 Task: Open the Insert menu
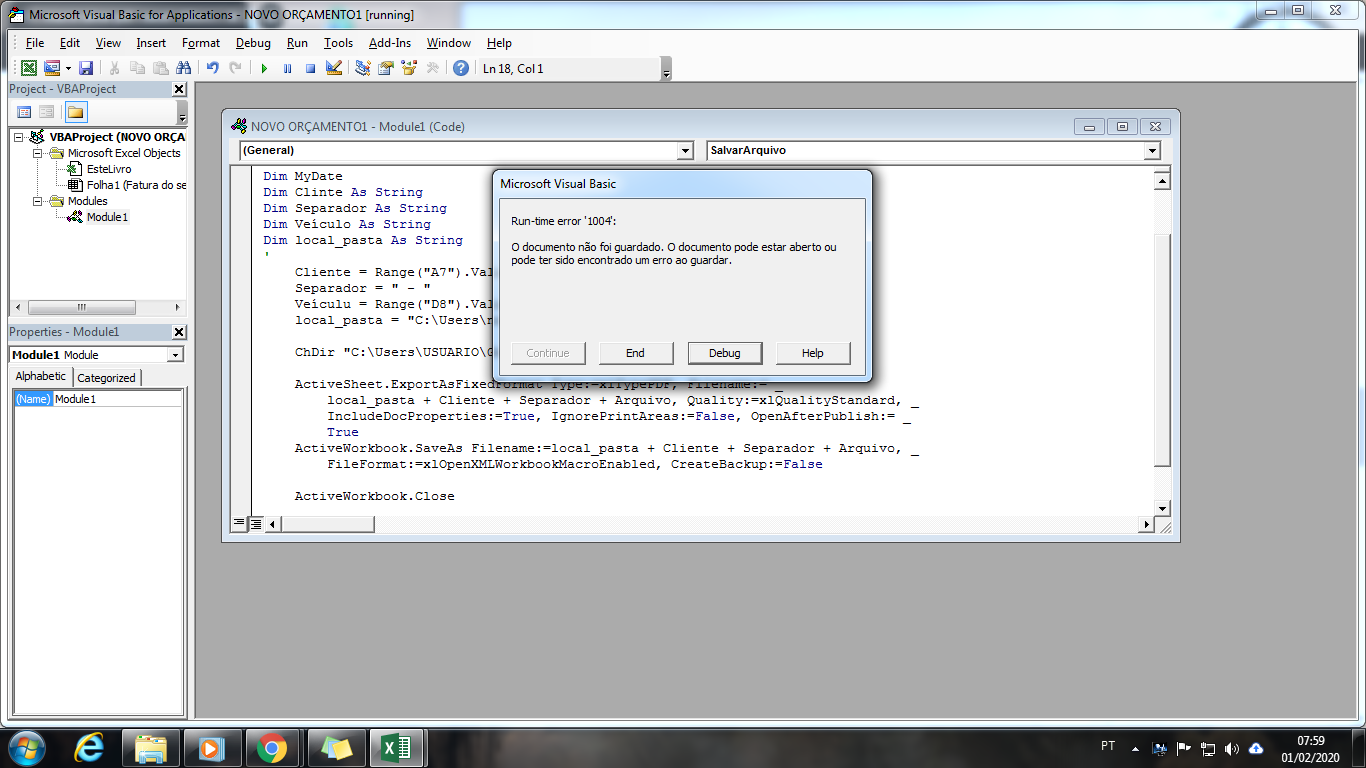[x=152, y=43]
